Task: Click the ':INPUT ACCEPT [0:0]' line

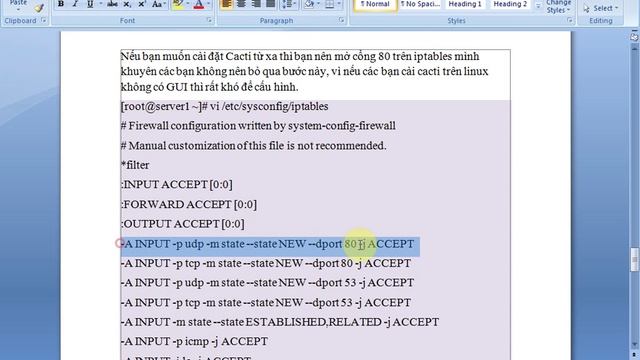Action: (x=177, y=185)
